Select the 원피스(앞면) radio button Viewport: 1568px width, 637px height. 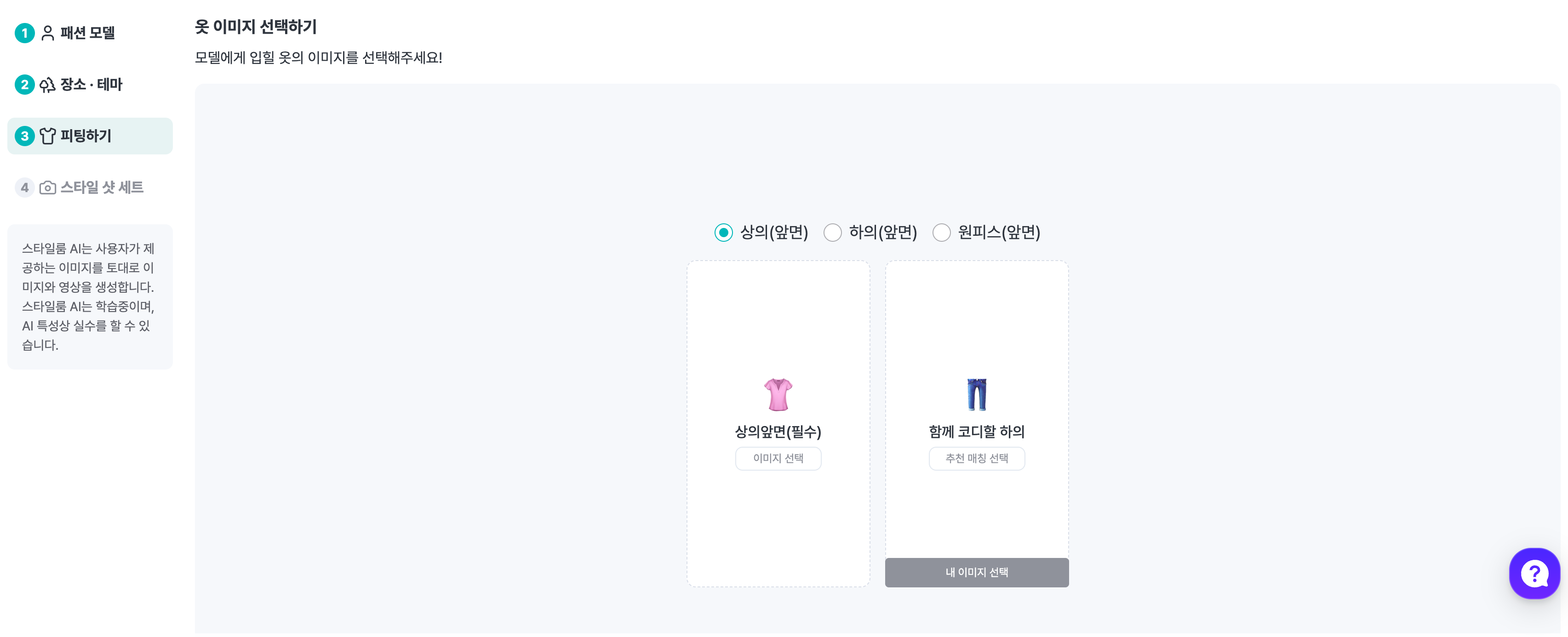[x=941, y=233]
